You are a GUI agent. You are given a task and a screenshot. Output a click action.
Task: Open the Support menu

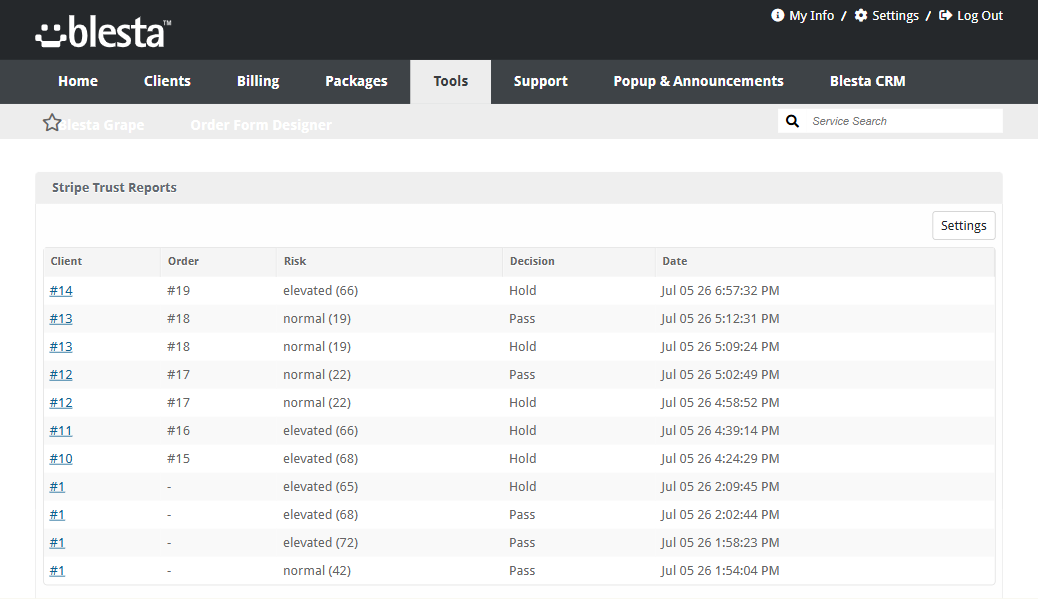pos(541,81)
